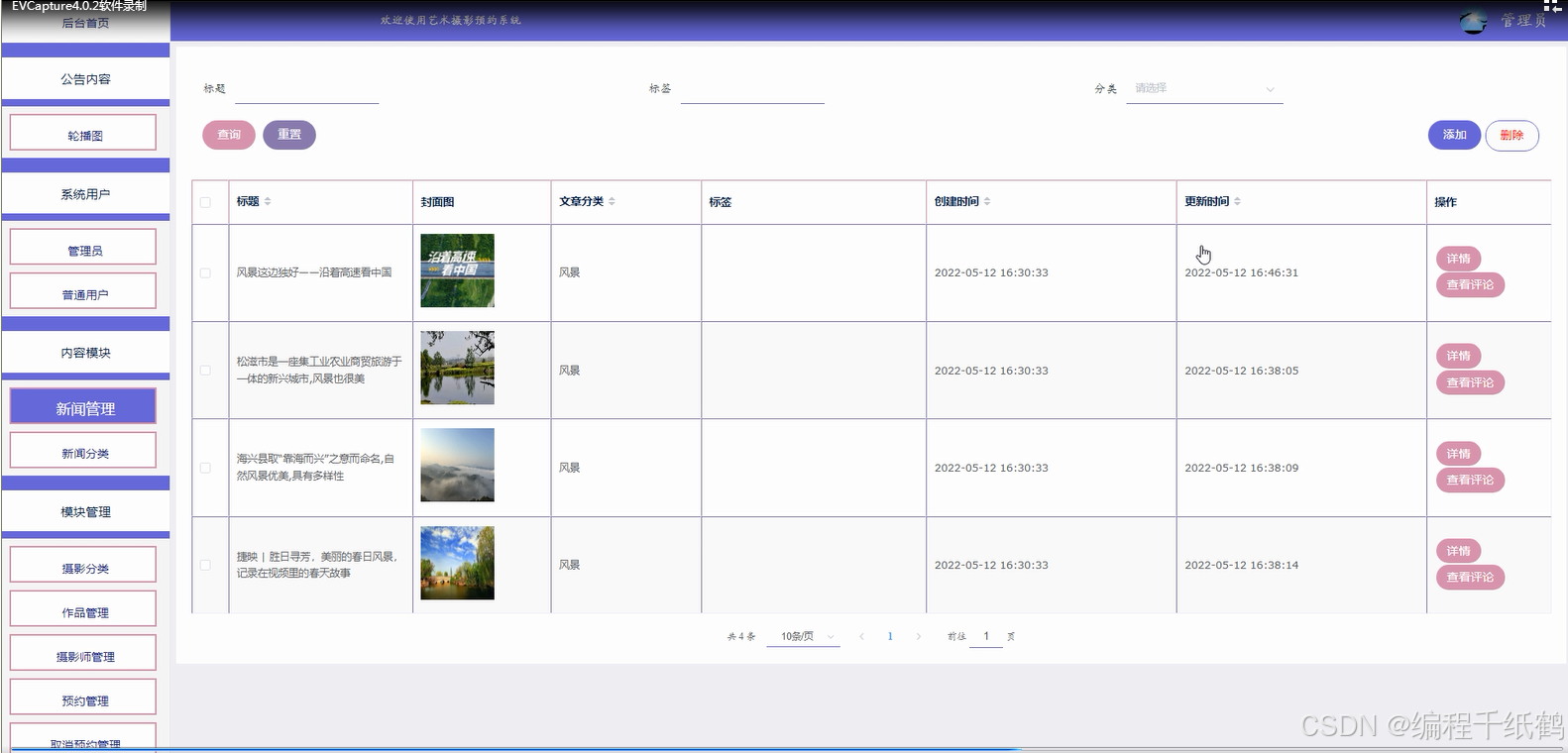
Task: Open 详情 for the 捷映 row
Action: coord(1458,551)
